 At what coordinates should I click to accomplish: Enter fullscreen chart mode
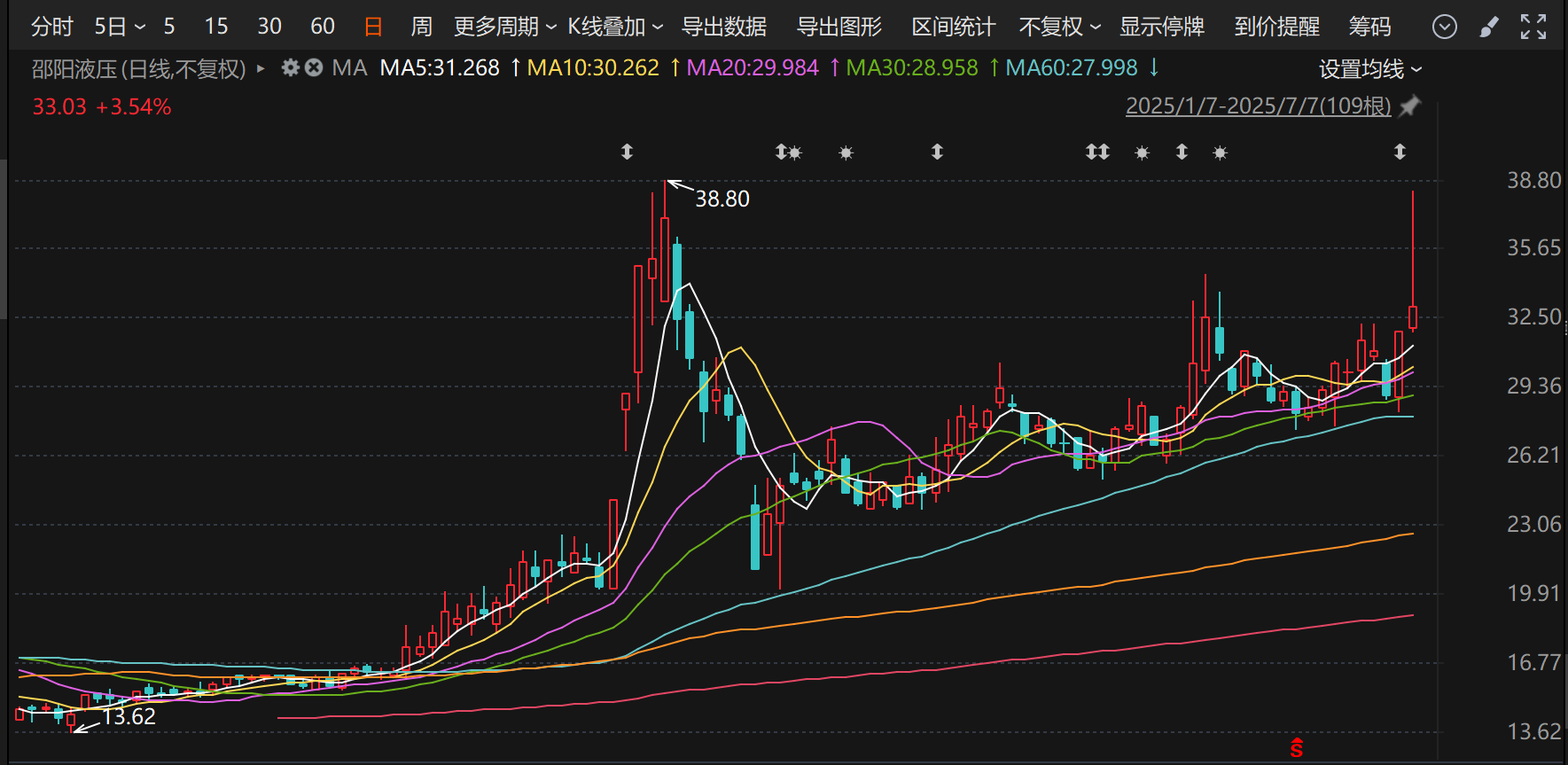1533,27
